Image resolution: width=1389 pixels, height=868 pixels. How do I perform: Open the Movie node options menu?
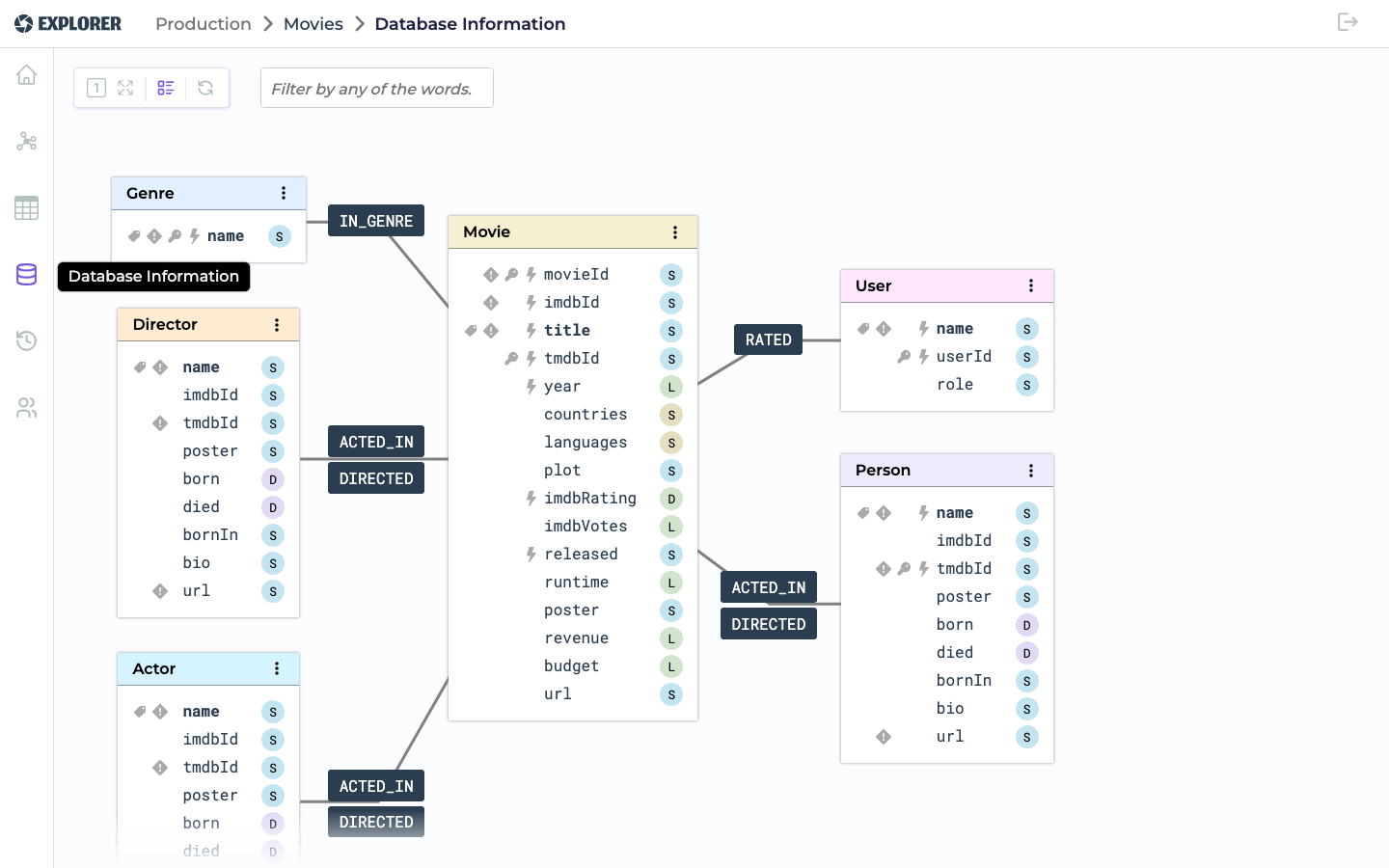click(675, 232)
